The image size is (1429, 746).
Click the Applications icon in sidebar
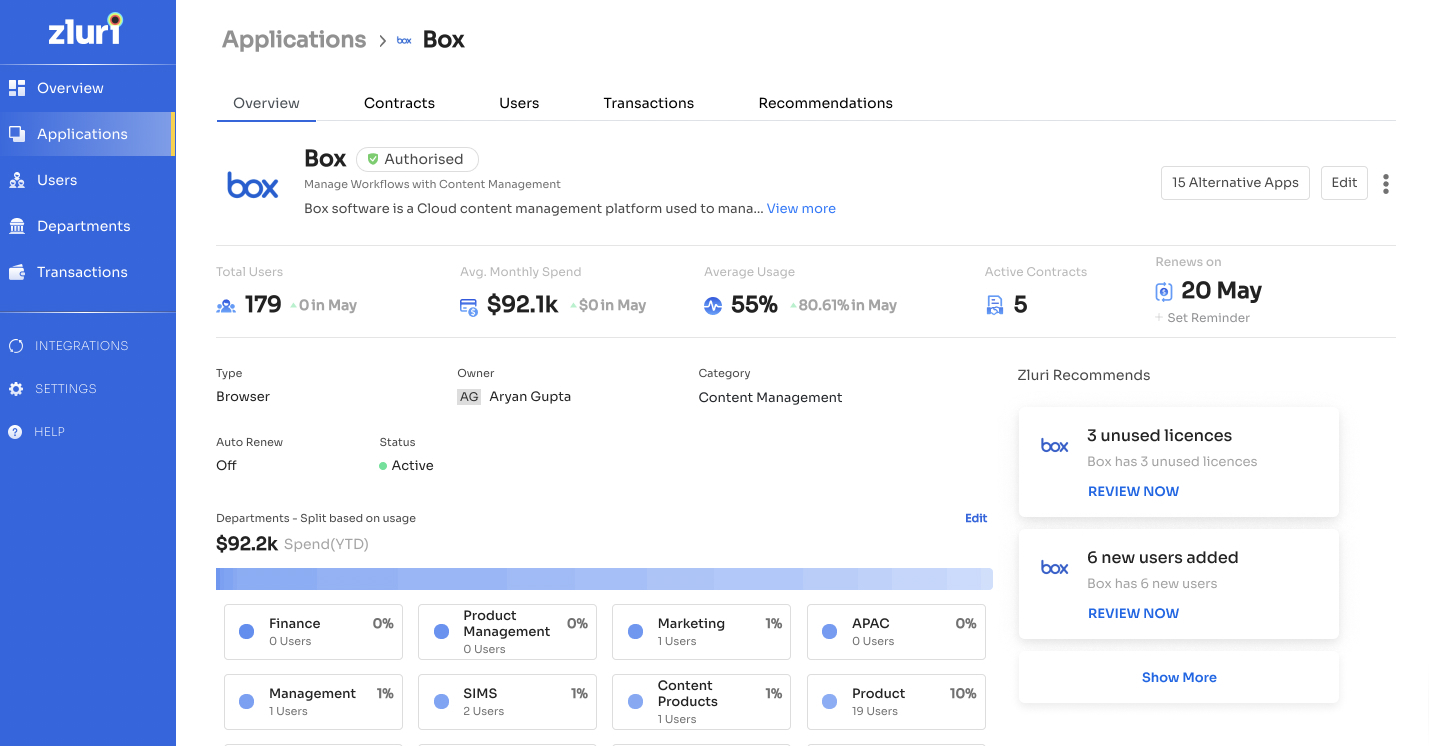16,134
